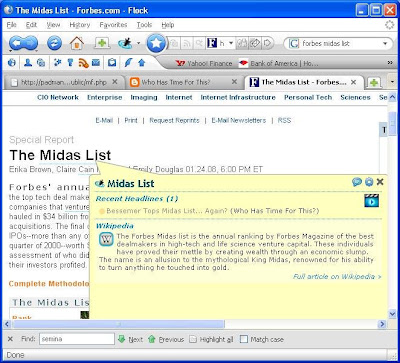Click the Forbes favicon in the address bar

click(x=212, y=43)
